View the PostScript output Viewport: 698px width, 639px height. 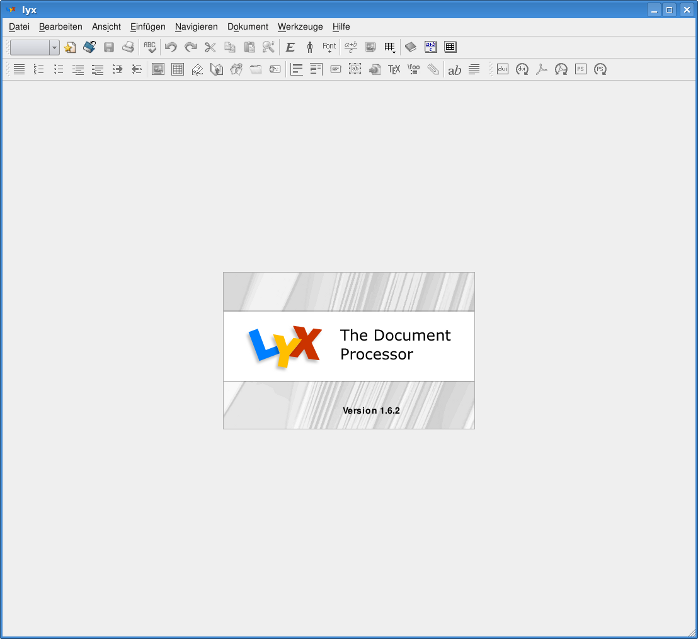click(581, 69)
